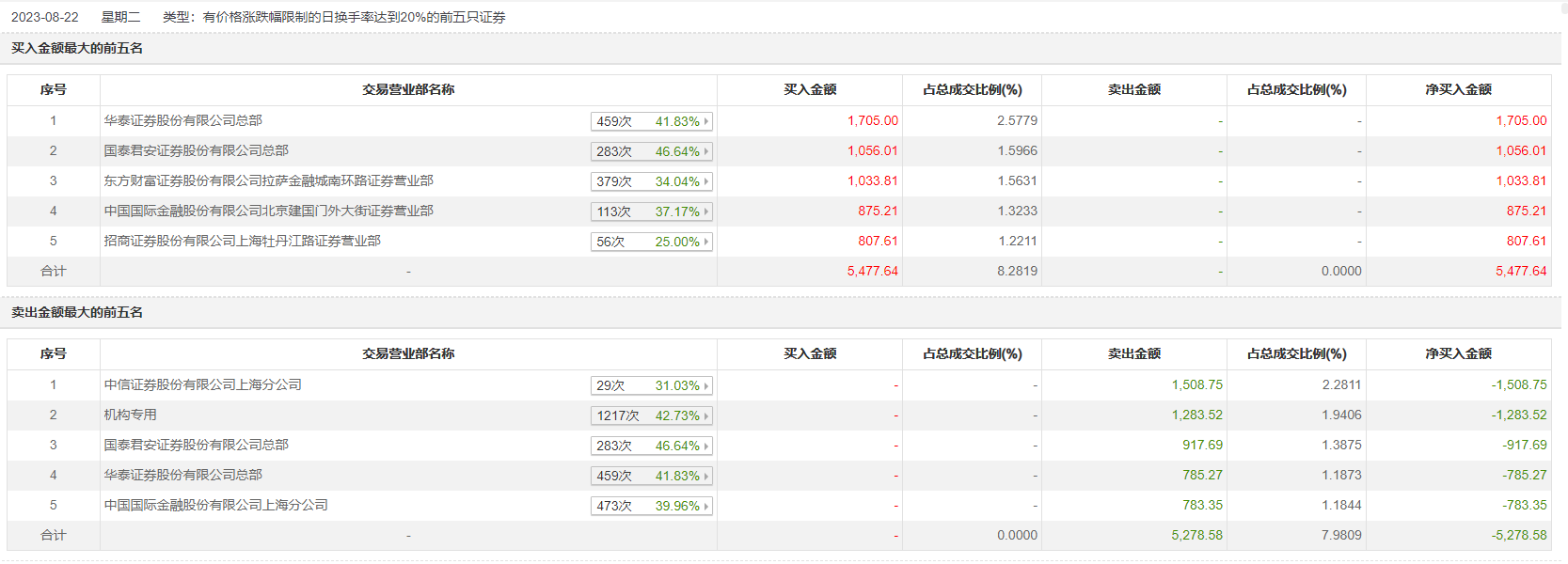Click 中国国际金融北京建国门外大街证券营业部 link

[268, 211]
